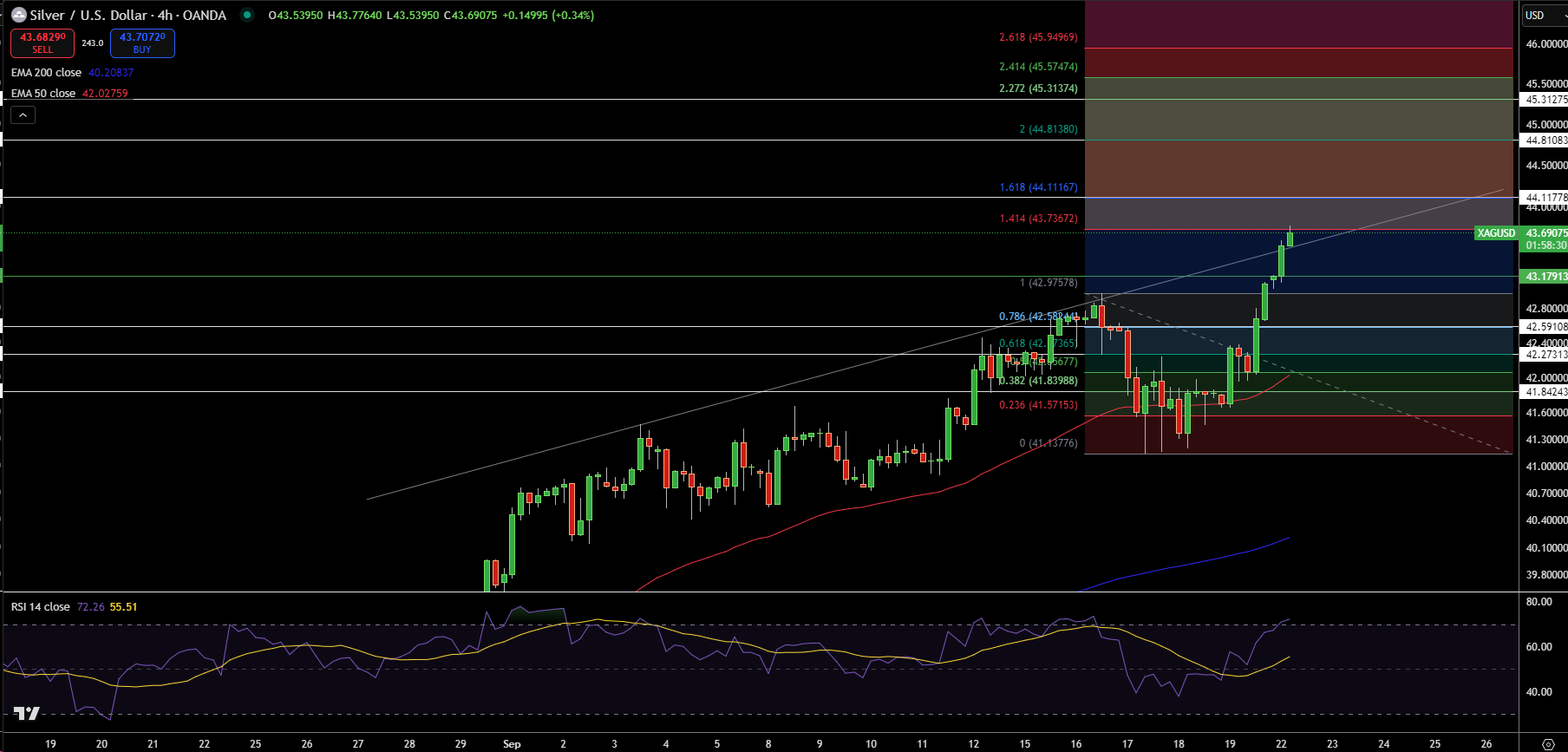Open the USD currency dropdown
Viewport: 1568px width, 752px height.
pyautogui.click(x=1544, y=15)
